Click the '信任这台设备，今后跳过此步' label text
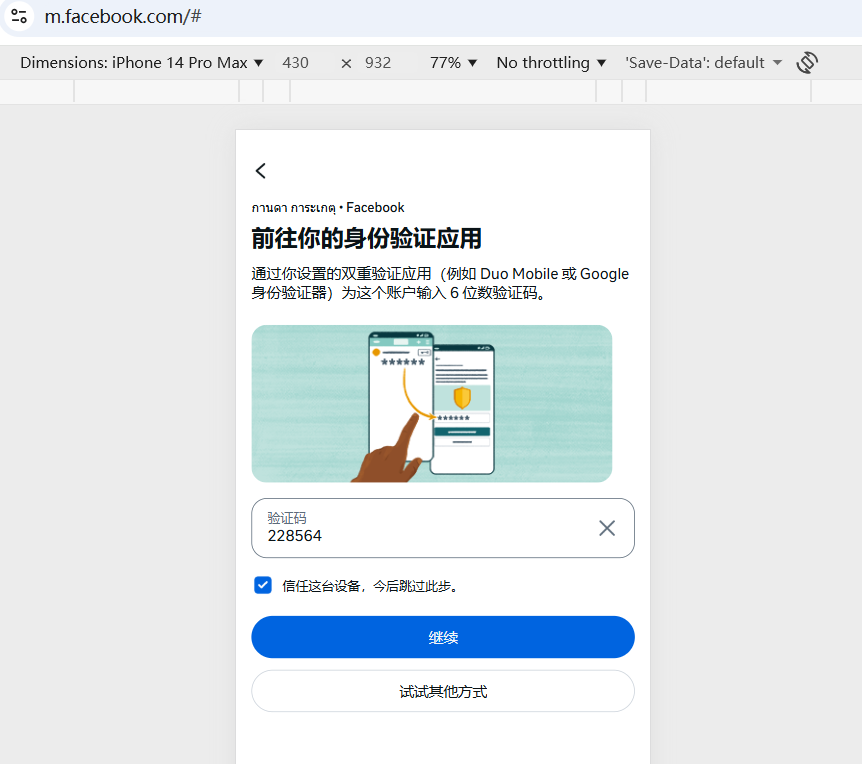This screenshot has width=862, height=764. [370, 586]
